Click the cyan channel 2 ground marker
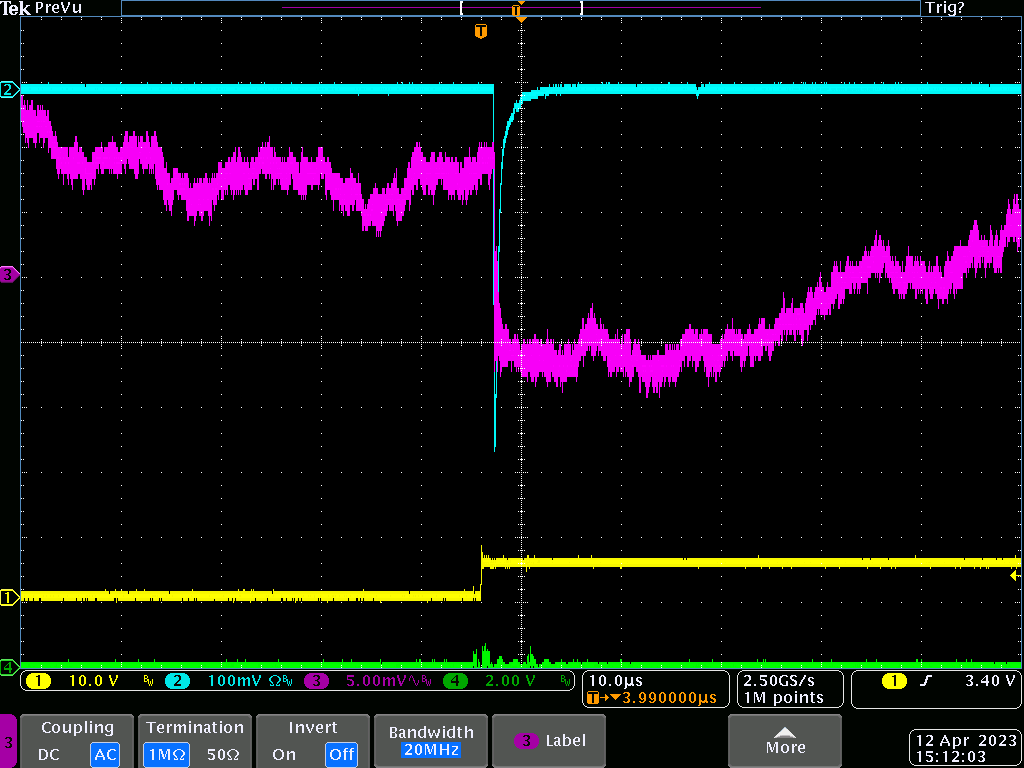Image resolution: width=1024 pixels, height=768 pixels. 9,90
